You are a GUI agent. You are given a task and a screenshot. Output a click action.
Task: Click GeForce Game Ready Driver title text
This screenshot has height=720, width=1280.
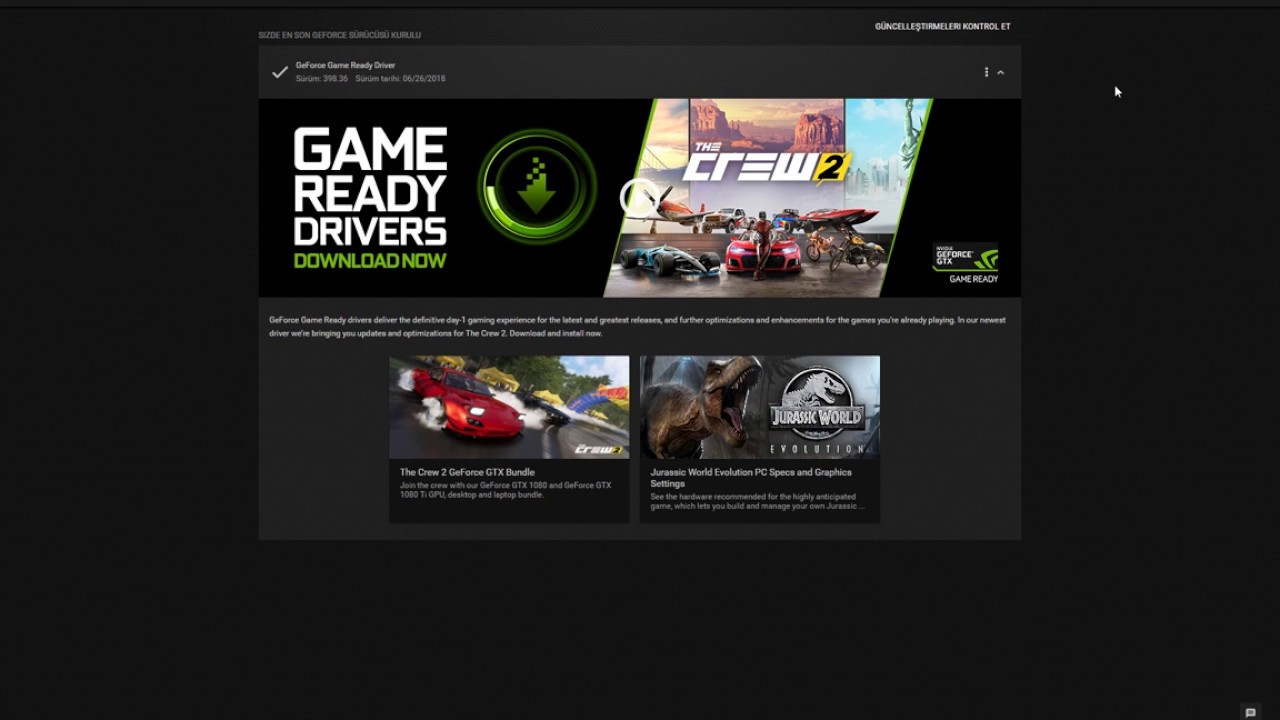tap(345, 65)
